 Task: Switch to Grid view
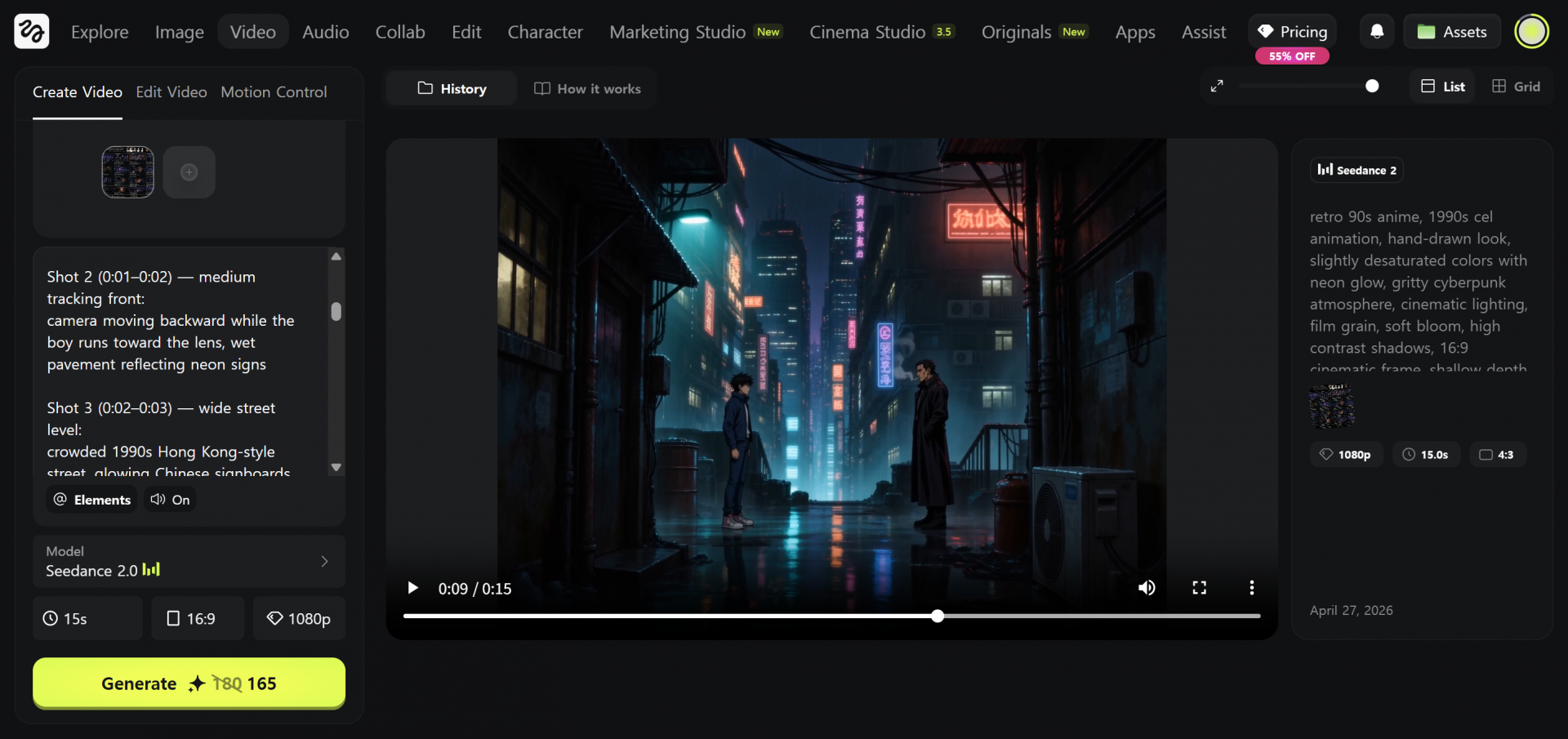(x=1516, y=87)
